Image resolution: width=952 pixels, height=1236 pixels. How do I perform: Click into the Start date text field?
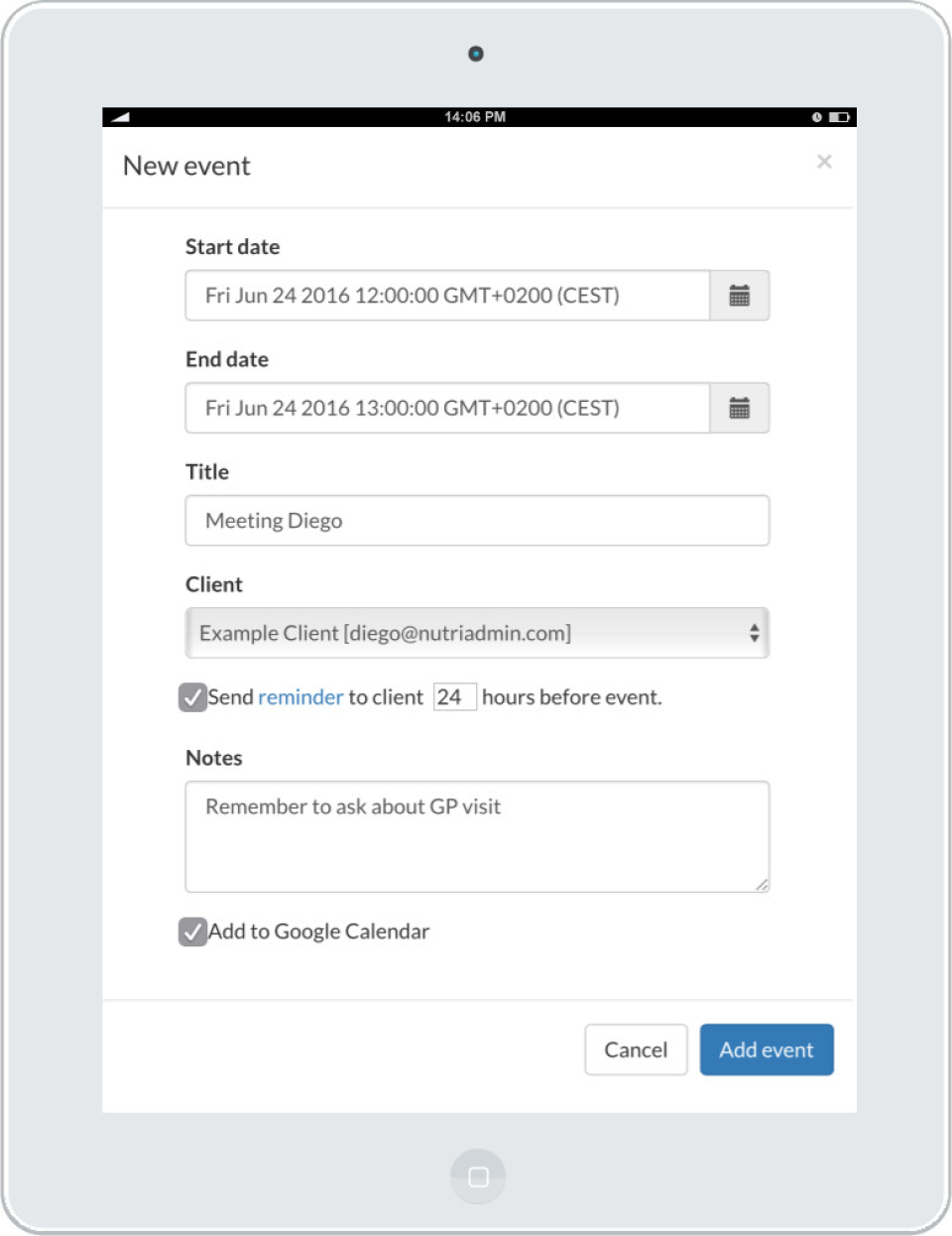click(447, 296)
